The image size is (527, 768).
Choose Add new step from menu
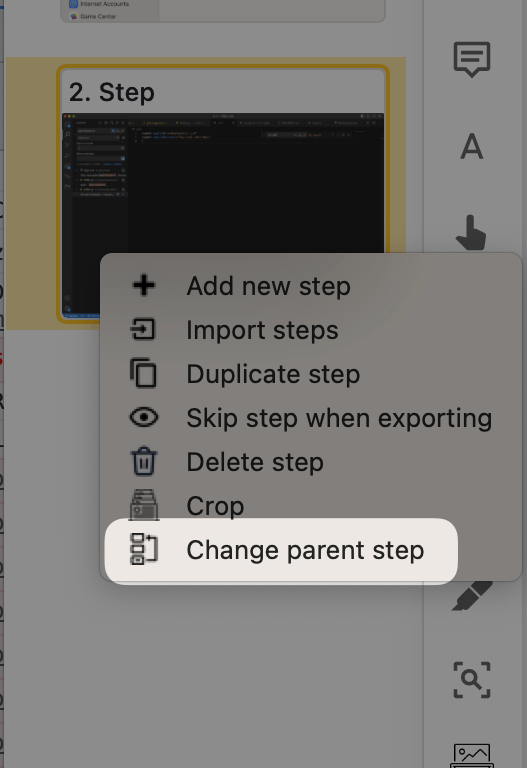[268, 286]
